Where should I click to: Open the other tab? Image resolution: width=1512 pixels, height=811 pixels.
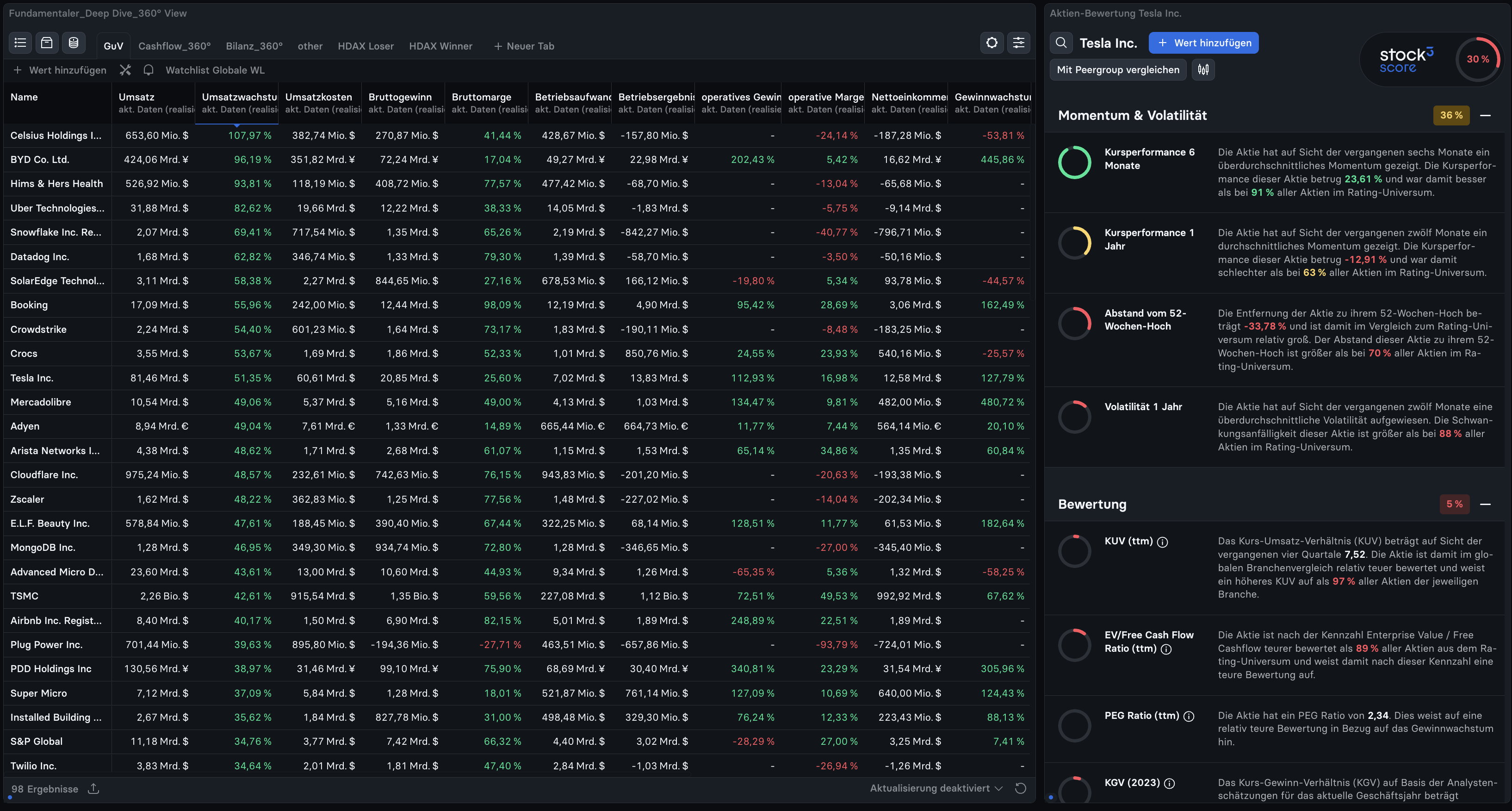point(310,46)
